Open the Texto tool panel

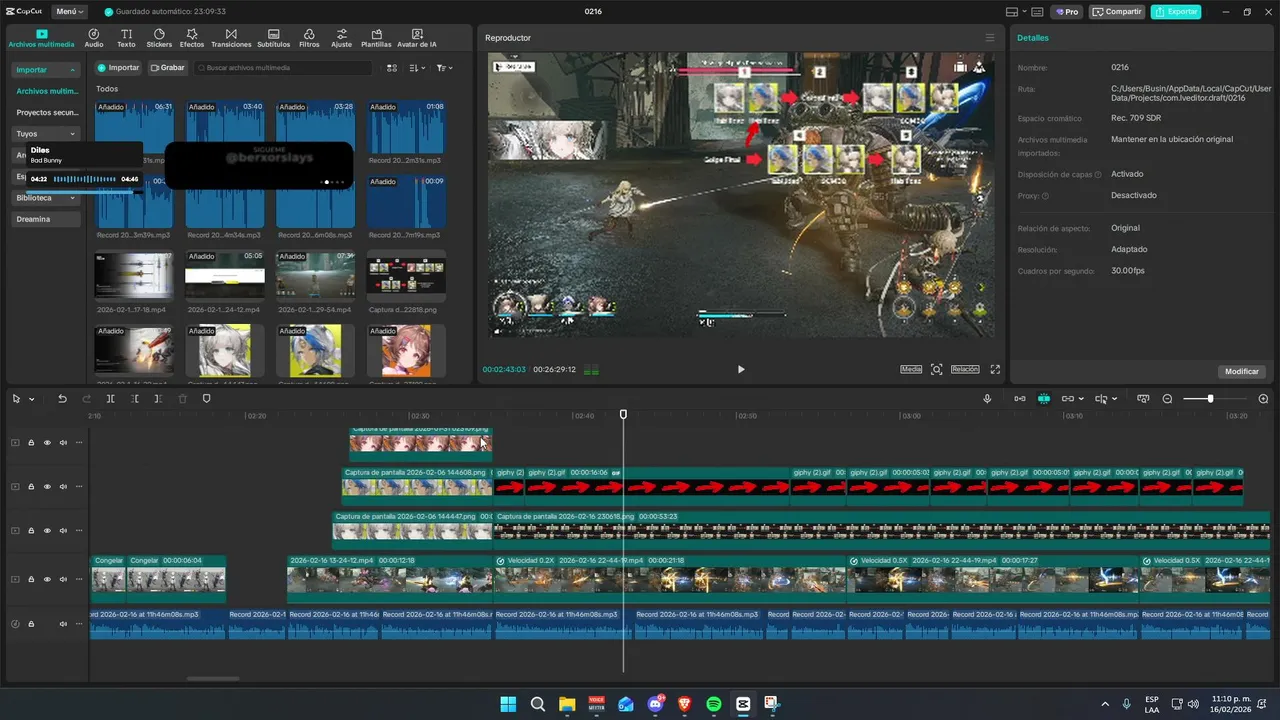point(126,38)
